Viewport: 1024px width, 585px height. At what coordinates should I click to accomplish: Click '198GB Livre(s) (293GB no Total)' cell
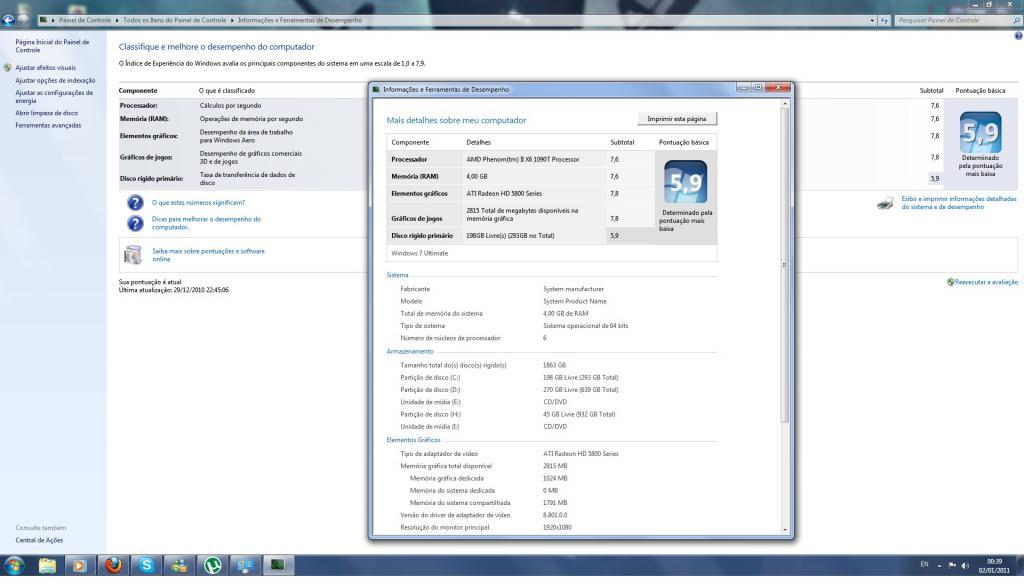tap(510, 236)
